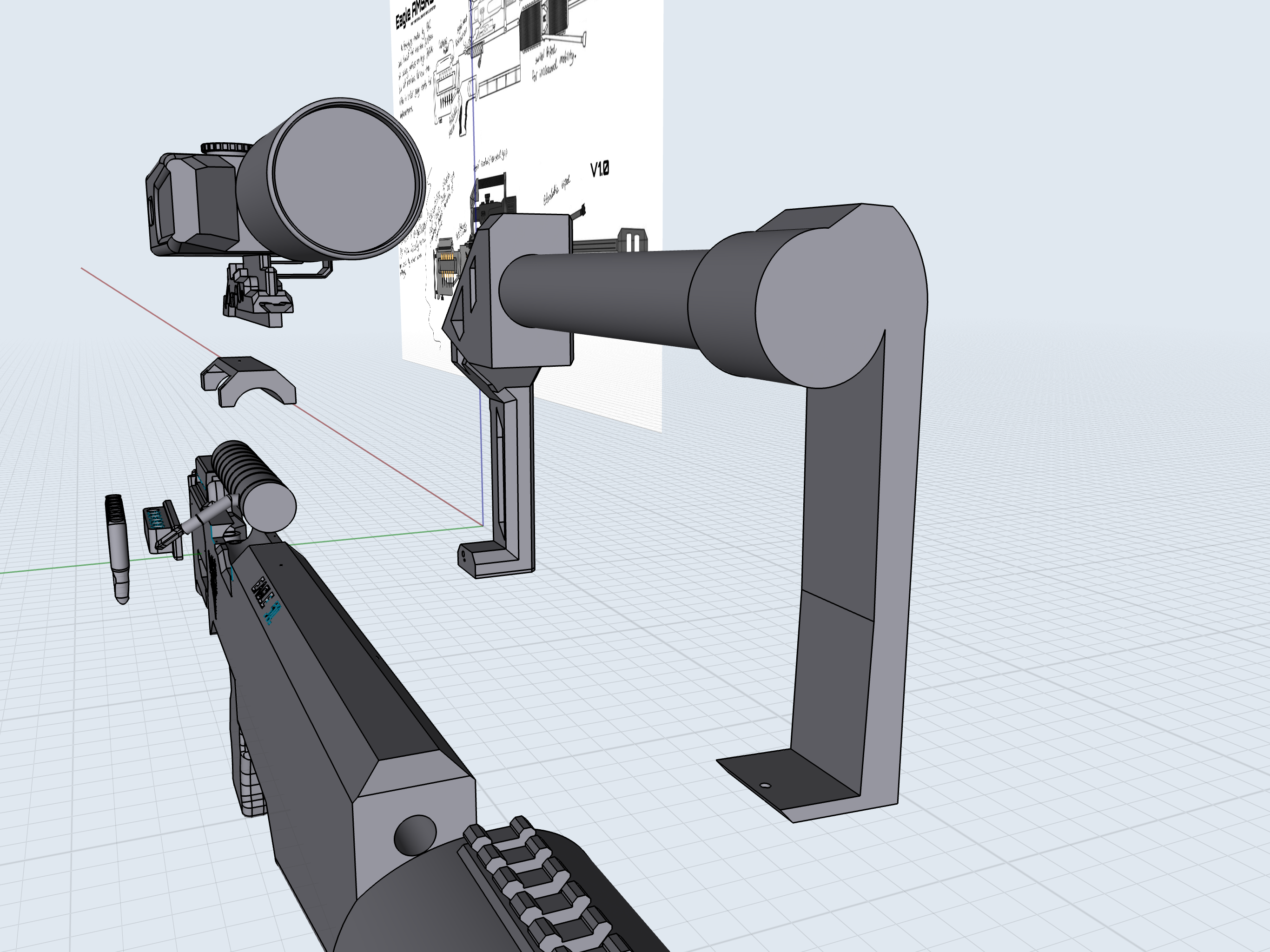
Task: Click the round hole in receiver front
Action: tap(415, 834)
